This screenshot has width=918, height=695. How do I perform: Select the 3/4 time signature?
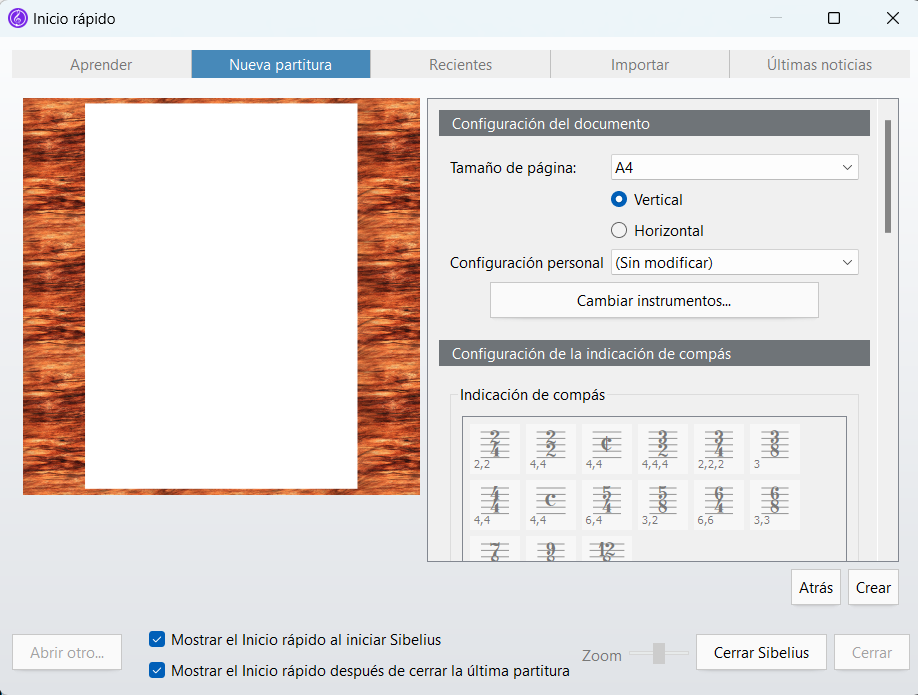pos(718,448)
